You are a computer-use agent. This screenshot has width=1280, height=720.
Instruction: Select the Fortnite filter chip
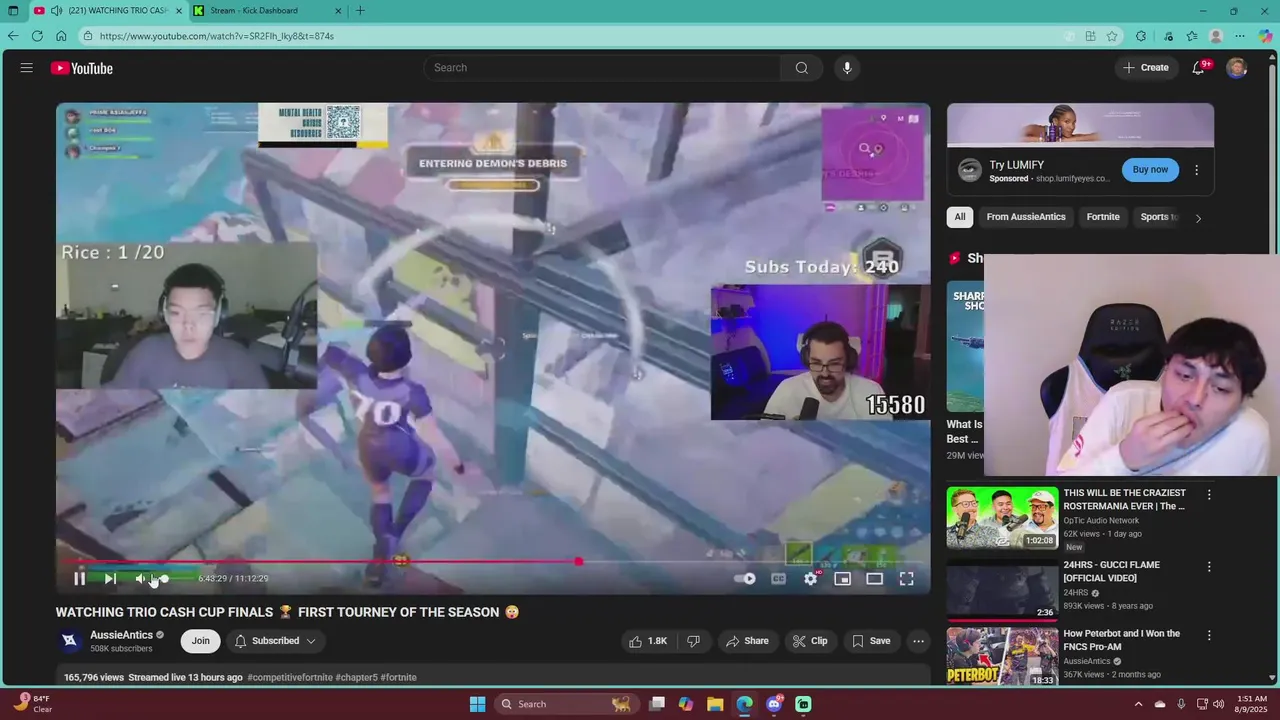(1103, 217)
